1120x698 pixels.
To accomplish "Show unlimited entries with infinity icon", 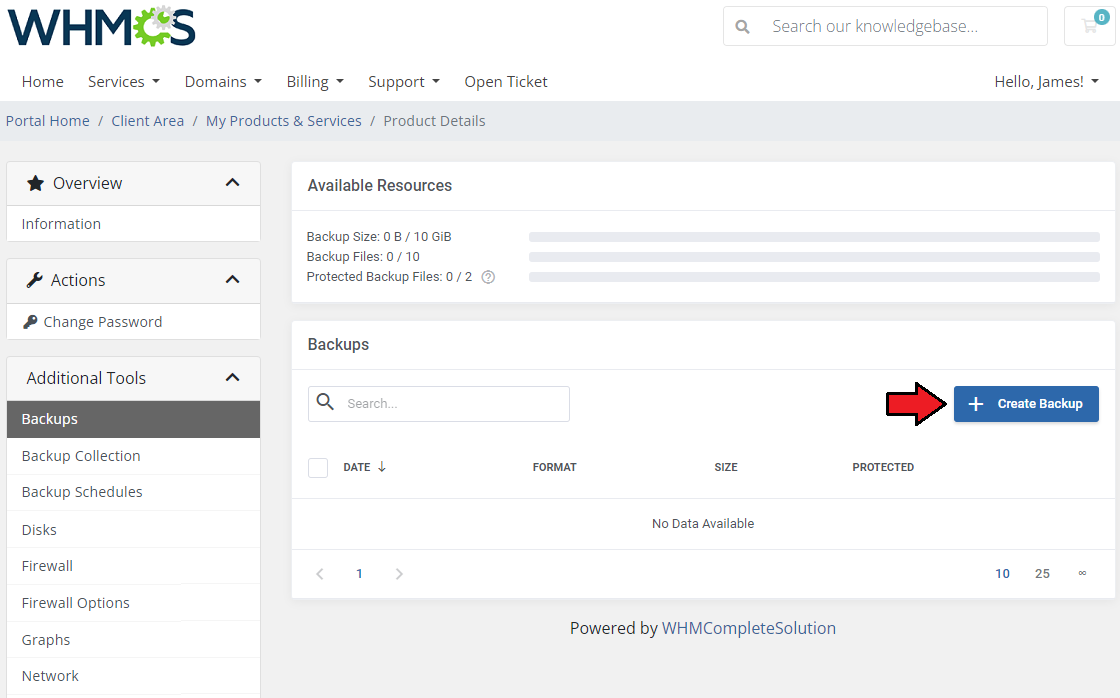I will click(x=1082, y=574).
